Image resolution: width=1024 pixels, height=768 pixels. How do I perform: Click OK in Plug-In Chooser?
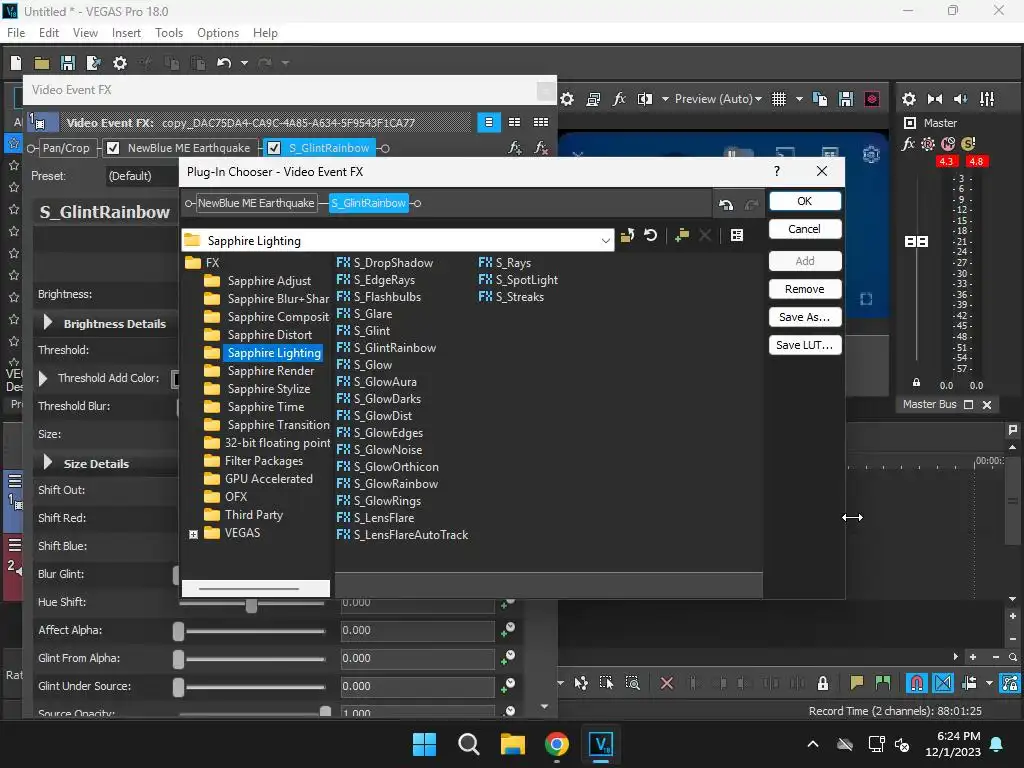click(805, 201)
